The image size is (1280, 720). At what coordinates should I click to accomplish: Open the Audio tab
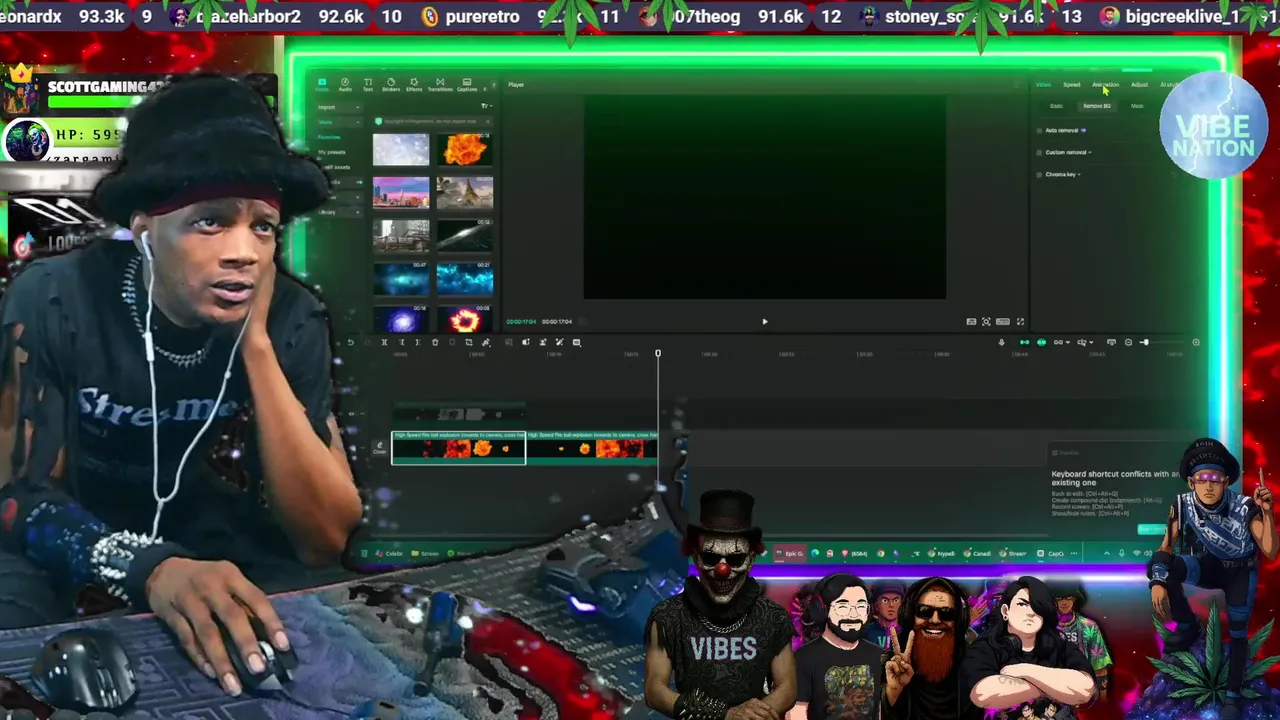(345, 85)
